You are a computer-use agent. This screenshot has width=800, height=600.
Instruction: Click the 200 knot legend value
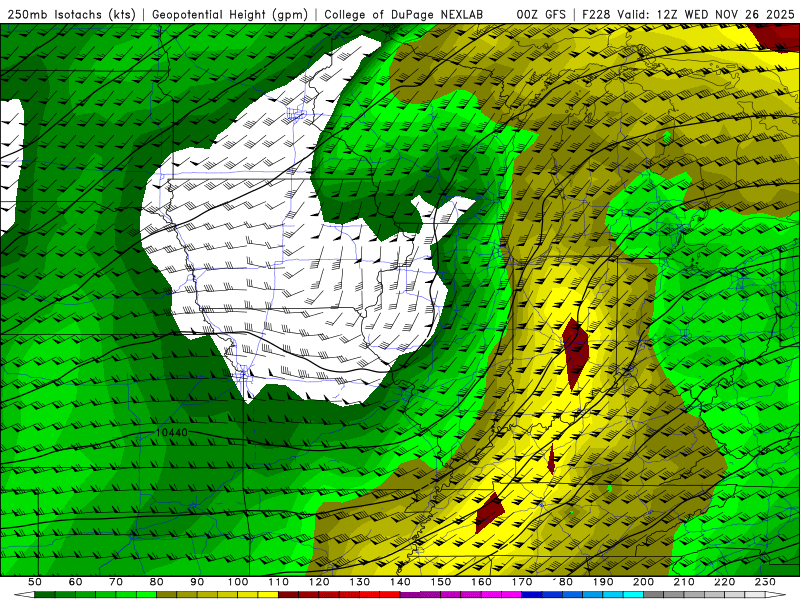[x=643, y=582]
